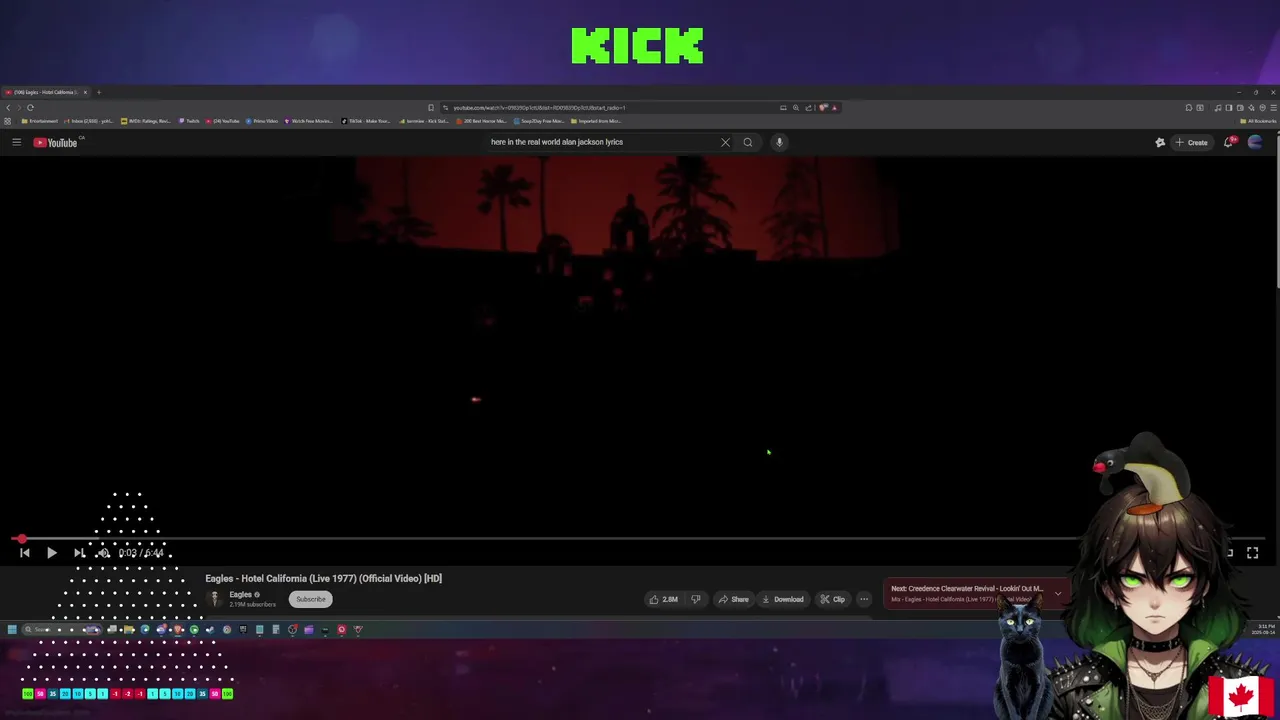
Task: Subscribe to the Eagles channel
Action: tap(310, 599)
